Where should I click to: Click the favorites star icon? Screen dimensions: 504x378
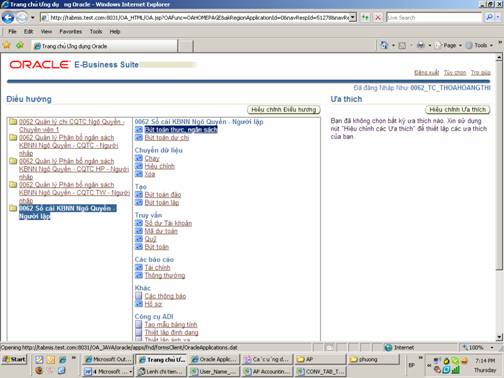coord(6,45)
